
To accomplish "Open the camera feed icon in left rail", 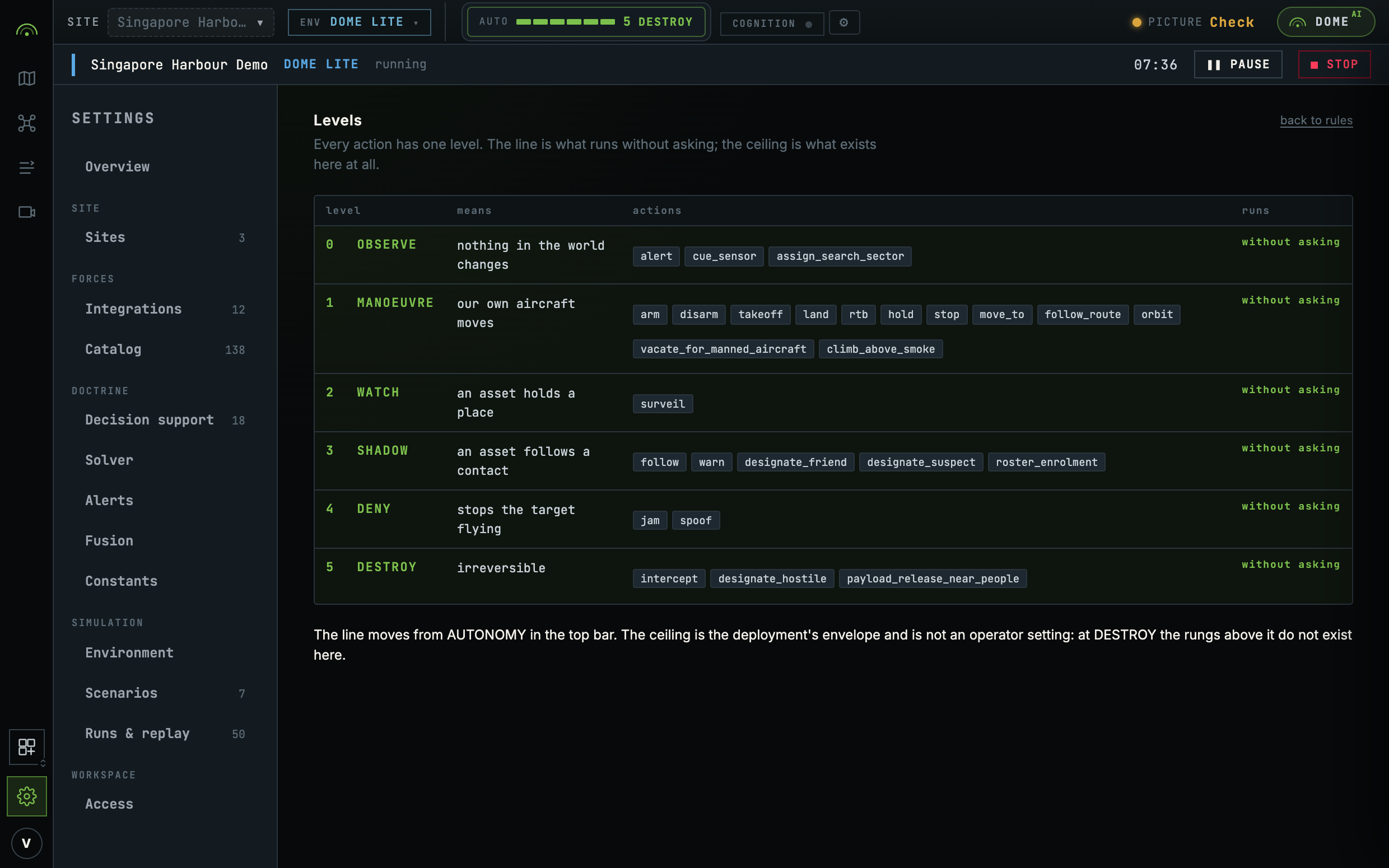I will point(26,212).
